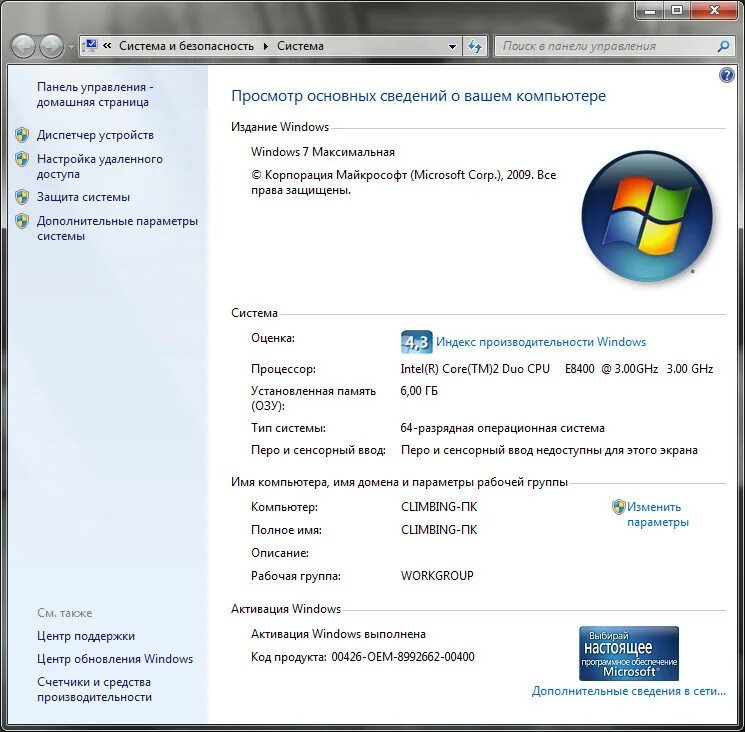The height and width of the screenshot is (732, 745).
Task: Click shield icon next to 'Изменить параметры'
Action: point(619,507)
